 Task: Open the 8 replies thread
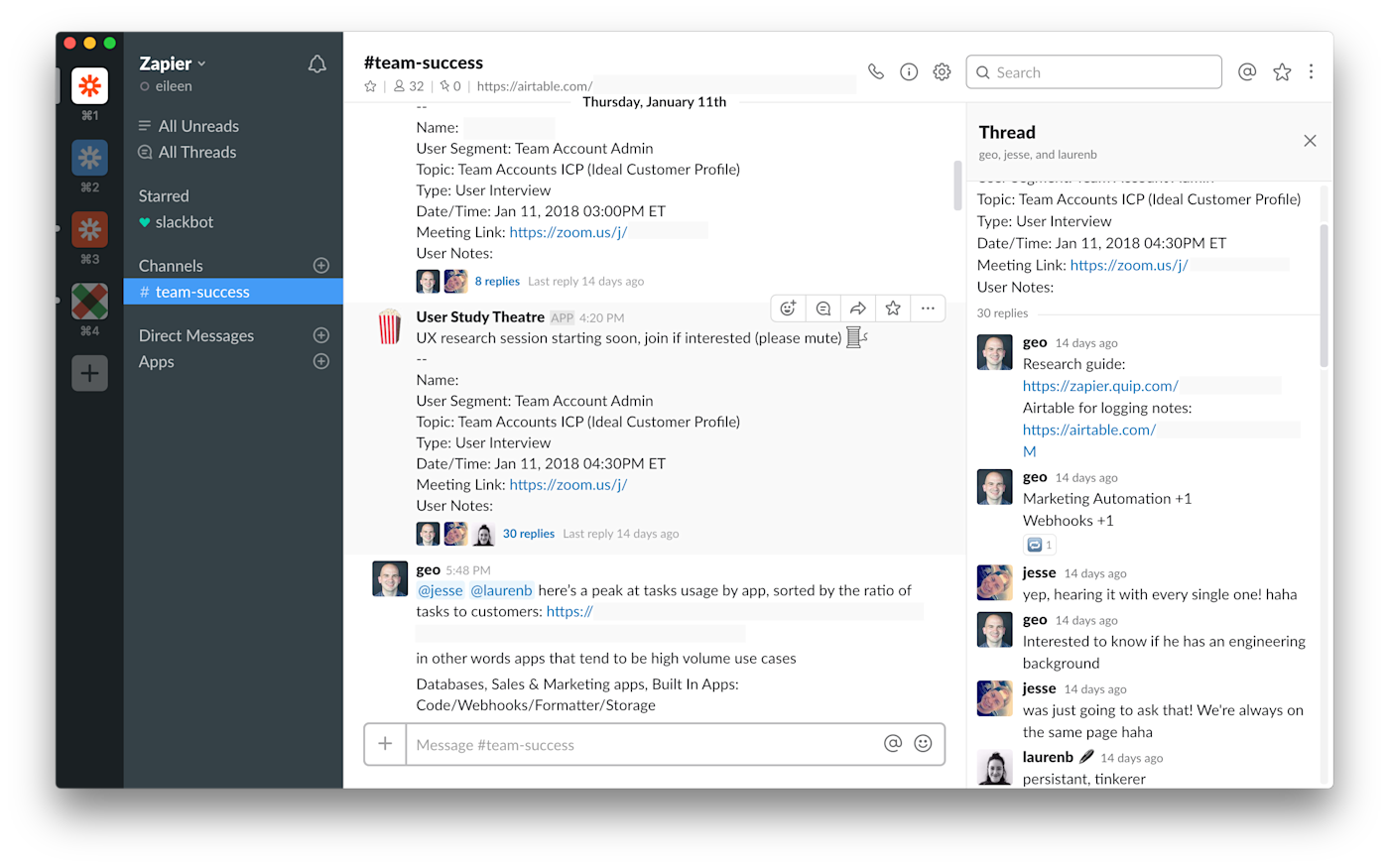[497, 281]
